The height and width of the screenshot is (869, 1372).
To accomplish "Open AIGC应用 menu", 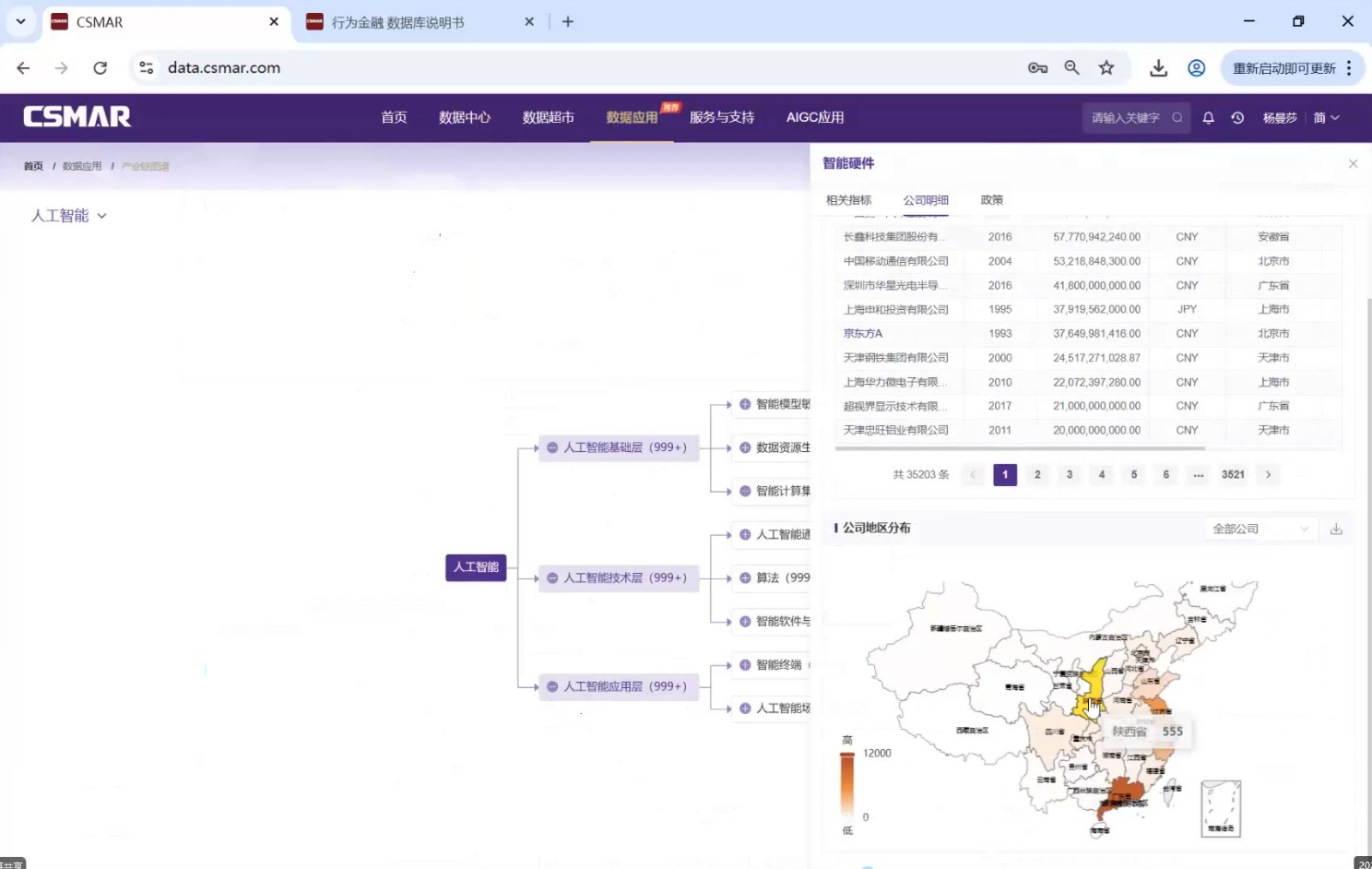I will [x=815, y=117].
